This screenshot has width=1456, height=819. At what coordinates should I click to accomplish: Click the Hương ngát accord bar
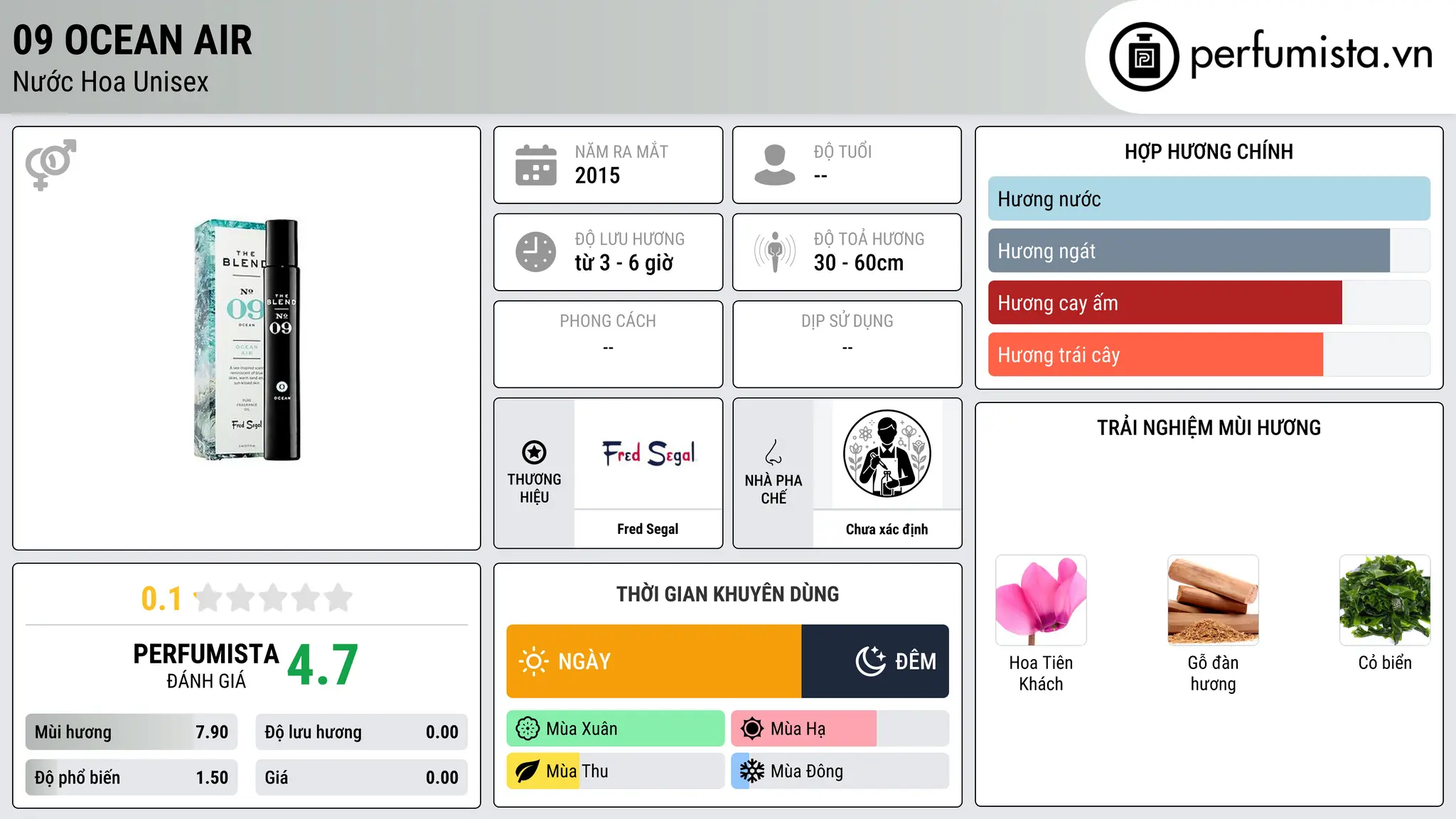click(x=1209, y=251)
